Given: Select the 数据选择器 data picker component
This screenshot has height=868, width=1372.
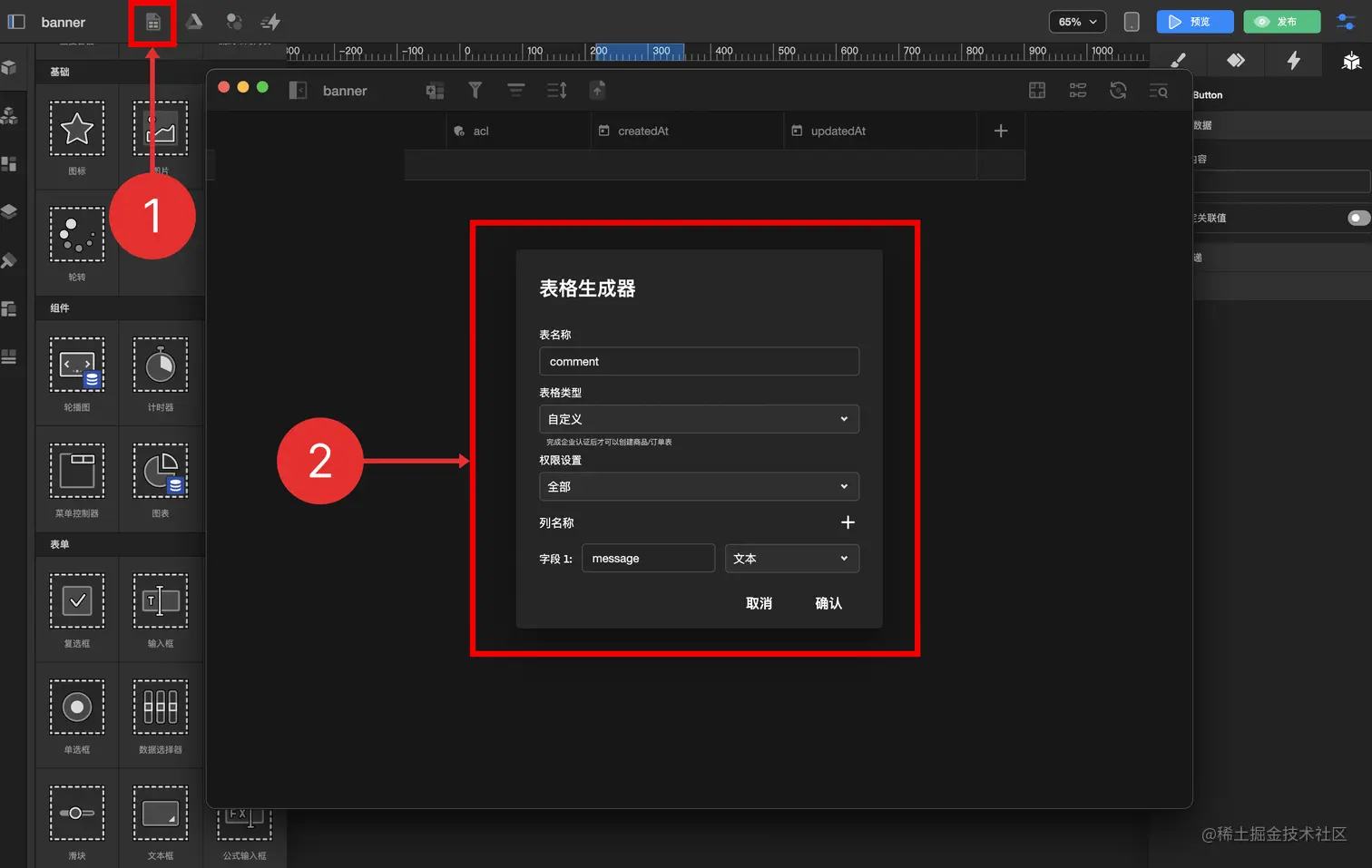Looking at the screenshot, I should point(161,707).
